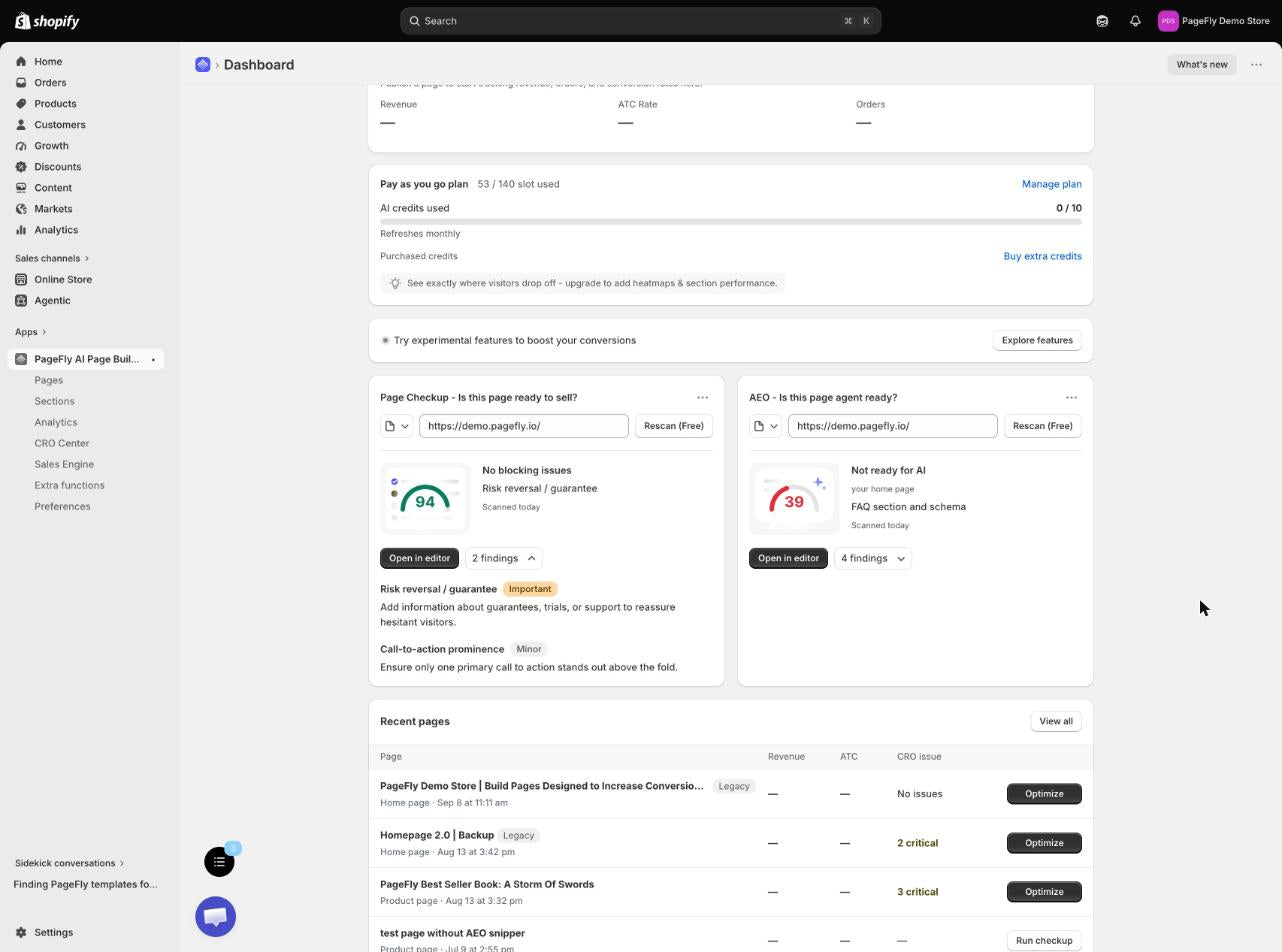Screen dimensions: 1282x952
Task: Open page type dropdown in Page Checkup
Action: pyautogui.click(x=397, y=426)
